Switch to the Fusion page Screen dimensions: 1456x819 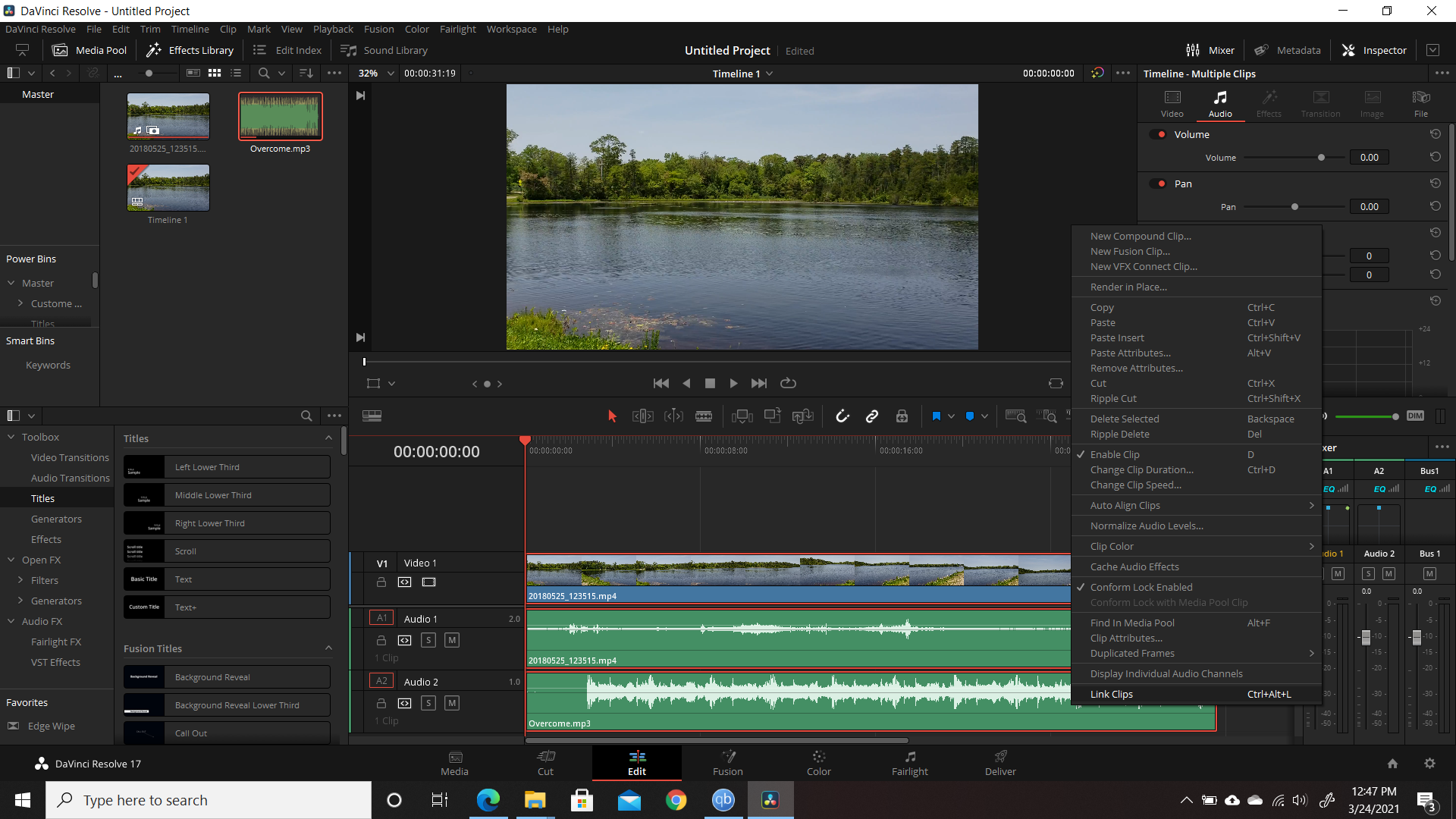[x=728, y=763]
